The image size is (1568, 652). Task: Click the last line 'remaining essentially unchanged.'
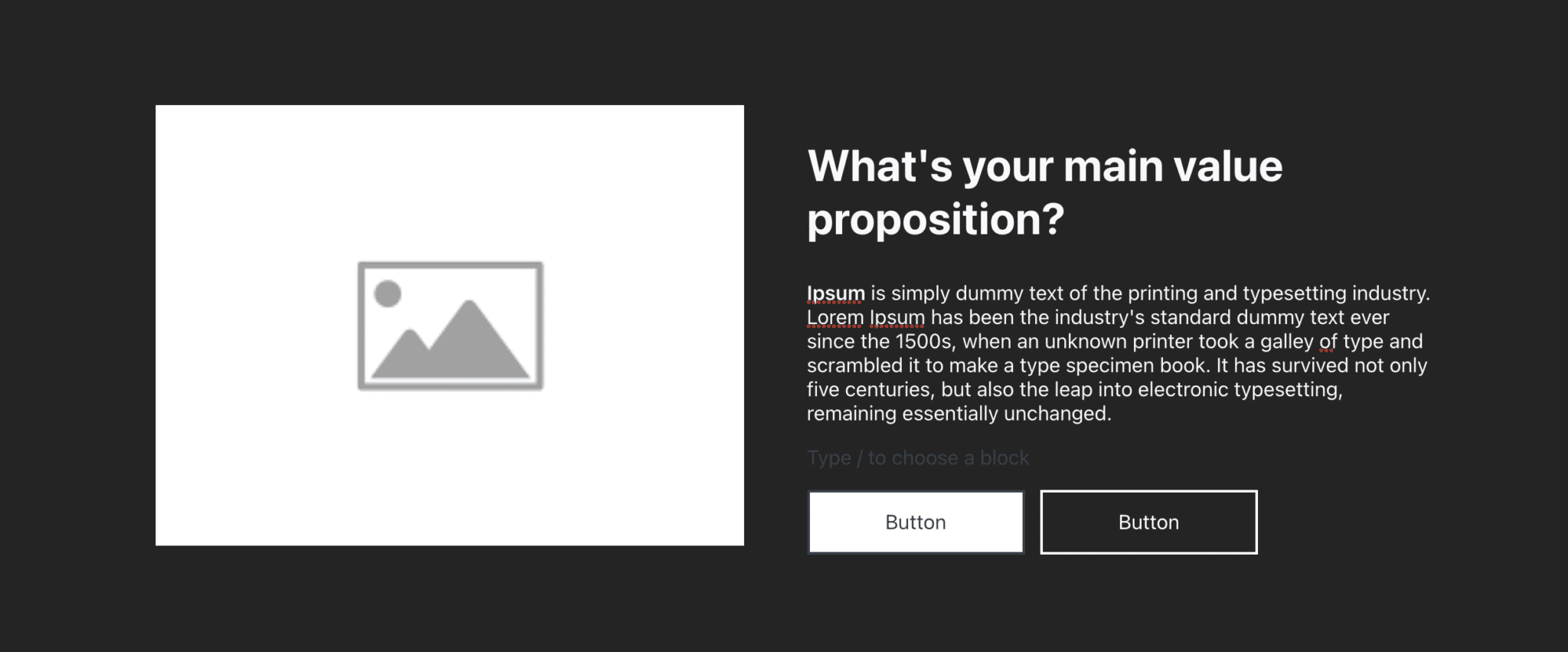[x=959, y=414]
